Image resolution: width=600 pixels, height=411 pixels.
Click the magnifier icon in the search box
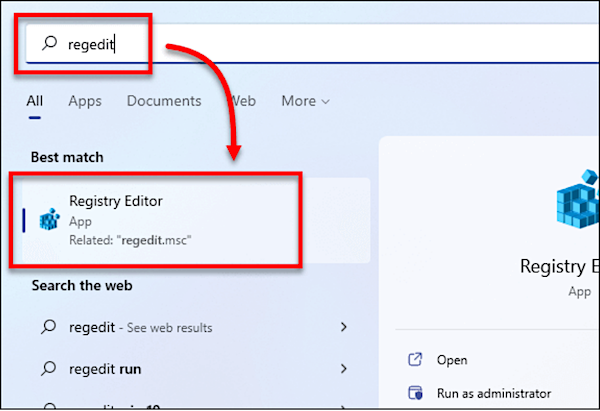pyautogui.click(x=46, y=44)
